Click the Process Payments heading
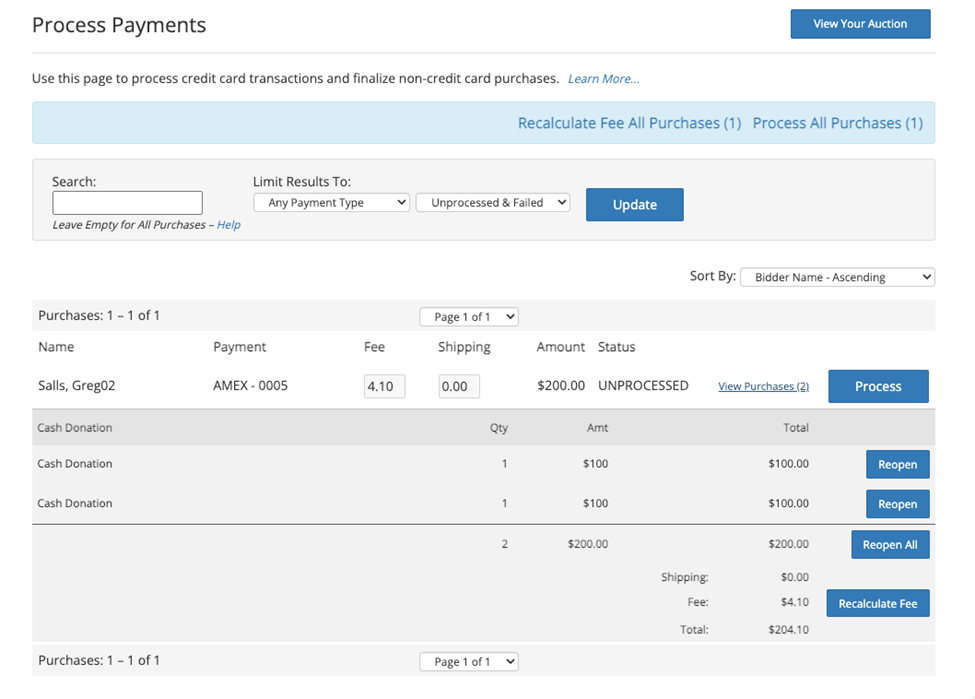 coord(119,25)
